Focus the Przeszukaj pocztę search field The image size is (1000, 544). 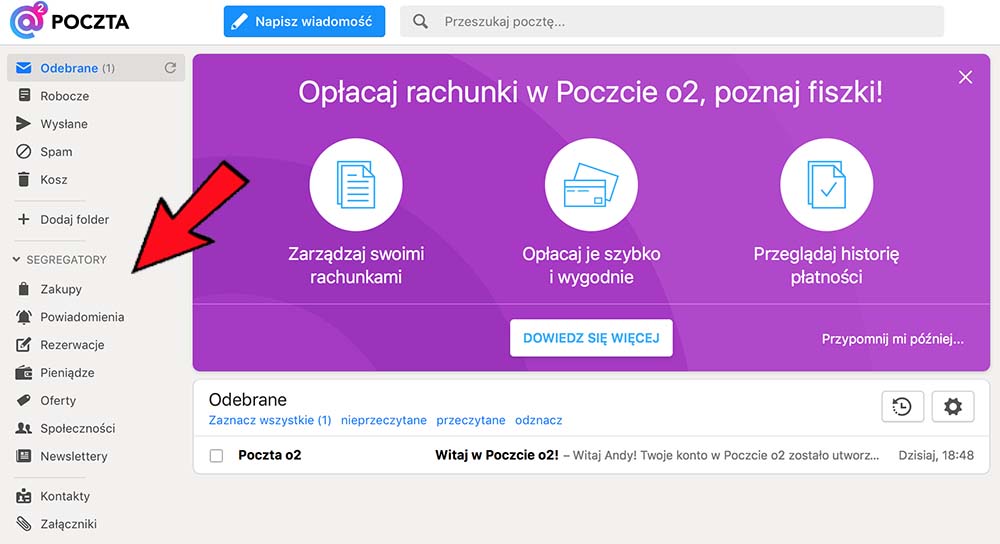672,22
